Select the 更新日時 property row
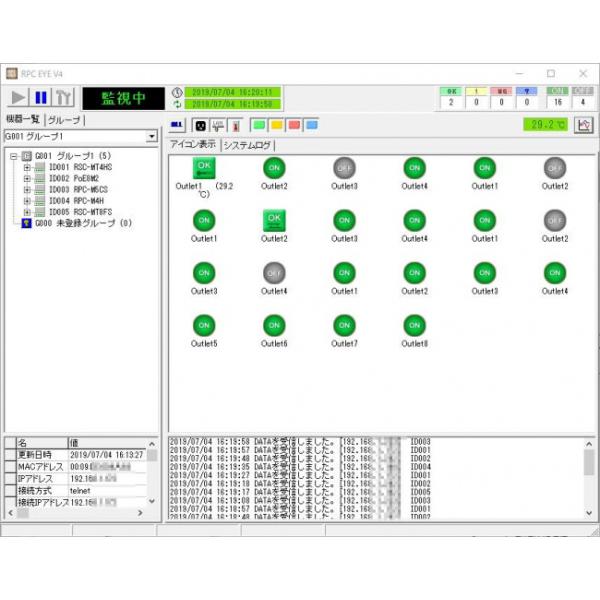This screenshot has width=600, height=600. click(75, 455)
